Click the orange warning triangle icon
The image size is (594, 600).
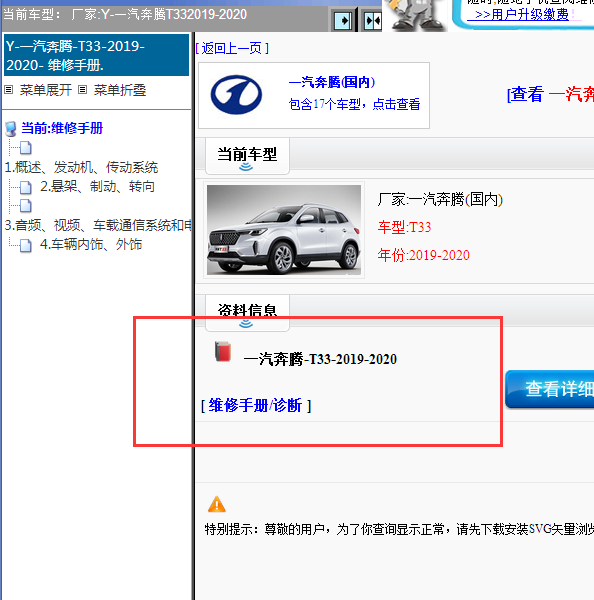(x=217, y=504)
